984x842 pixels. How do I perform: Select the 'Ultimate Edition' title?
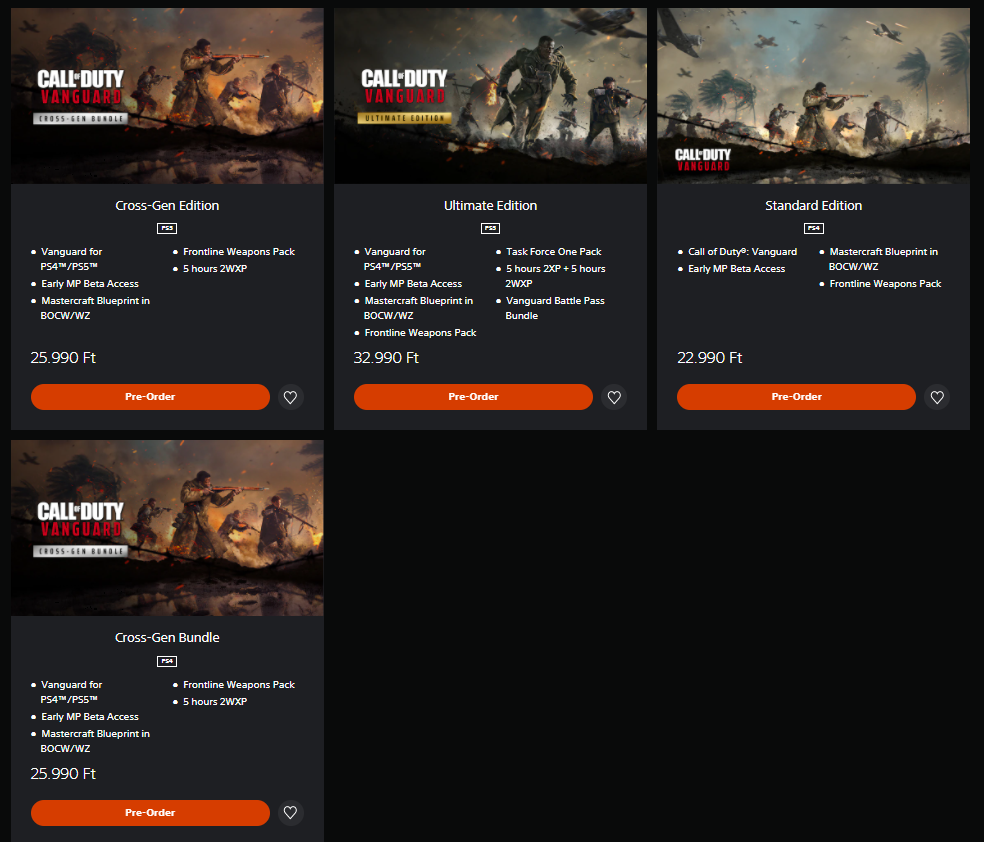click(x=490, y=206)
